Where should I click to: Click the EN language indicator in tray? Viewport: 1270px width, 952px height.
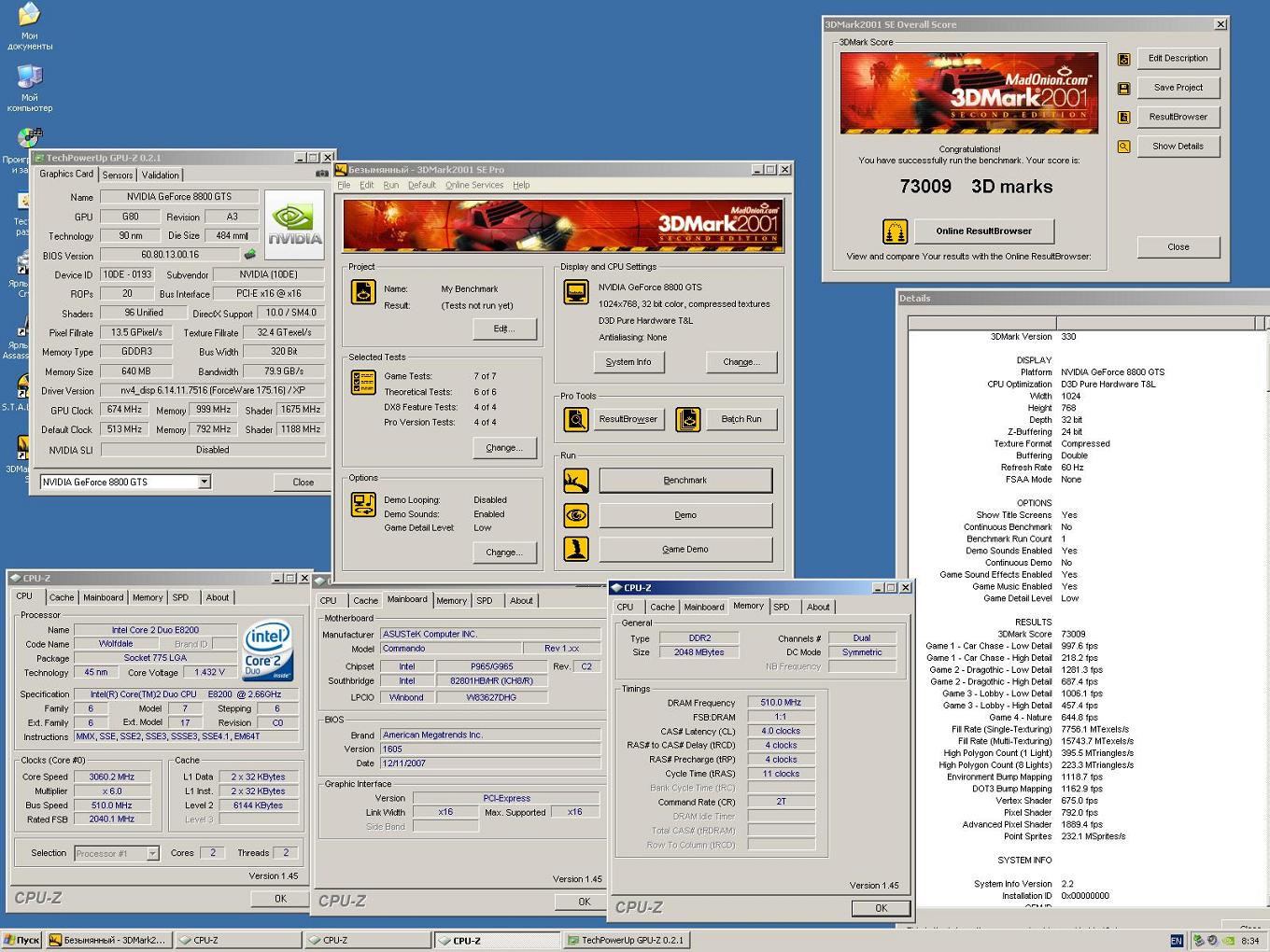pos(1177,941)
